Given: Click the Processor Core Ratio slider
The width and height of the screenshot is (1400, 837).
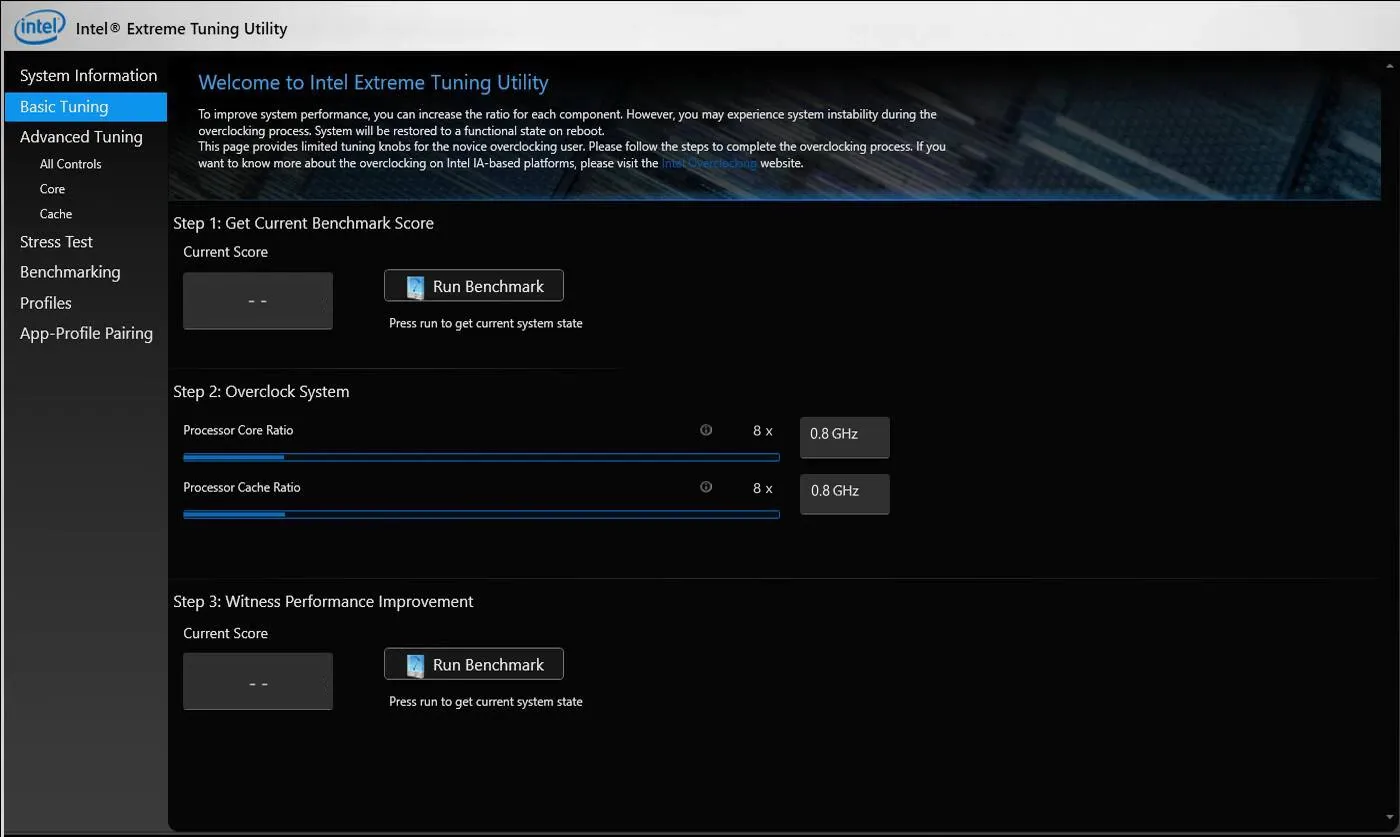Looking at the screenshot, I should pos(481,457).
